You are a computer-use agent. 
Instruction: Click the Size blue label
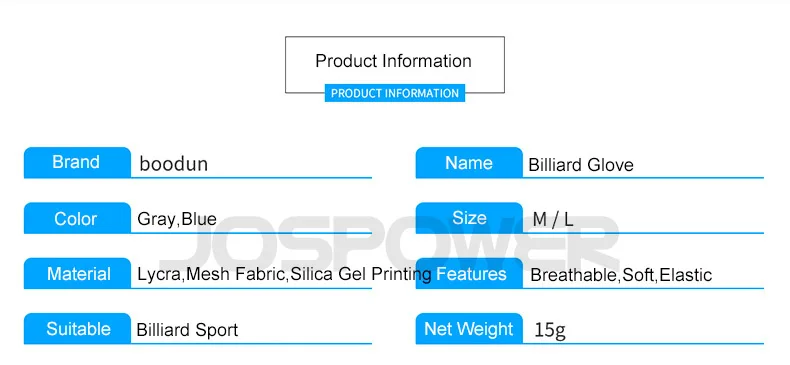coord(469,218)
